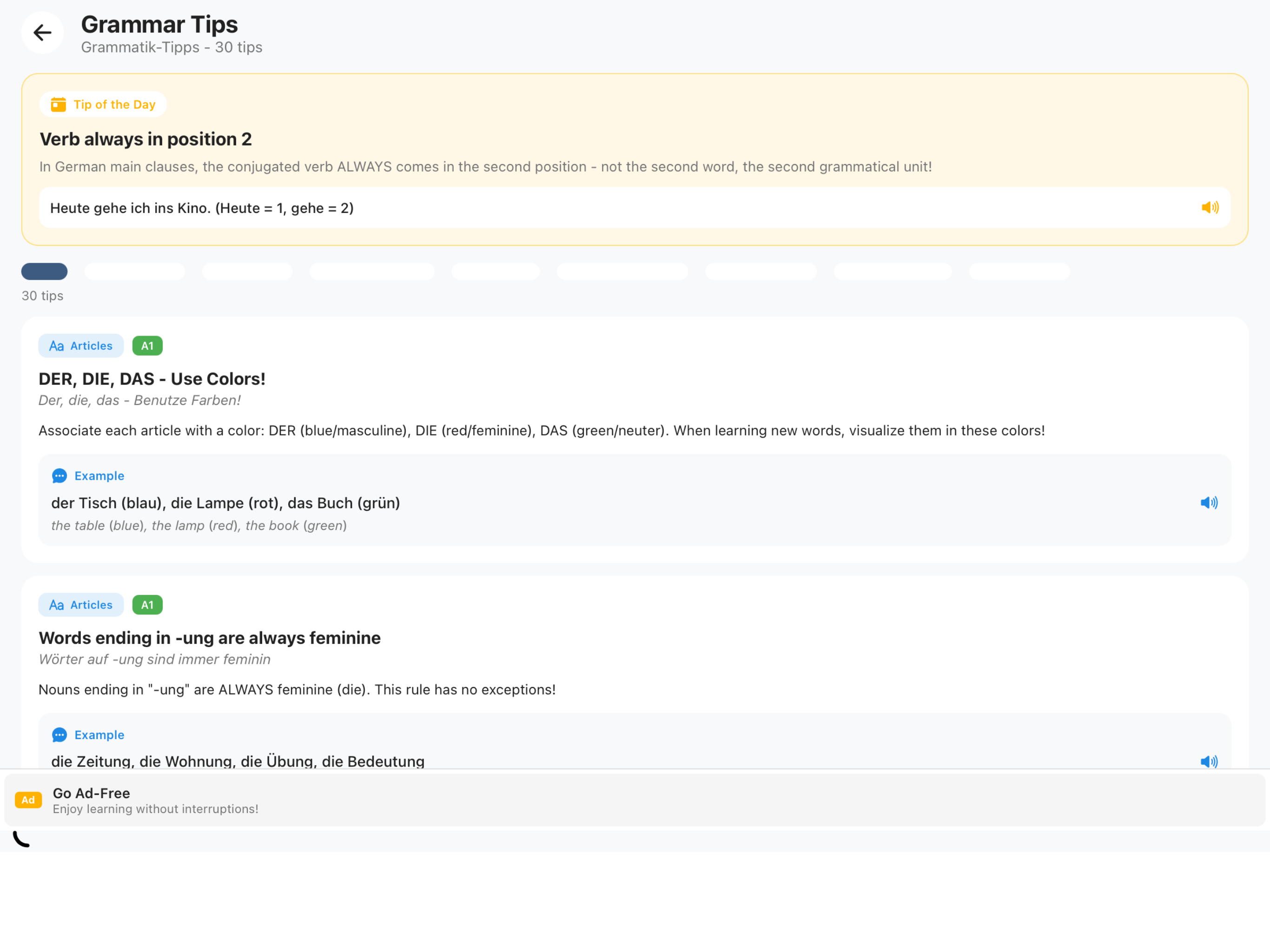The height and width of the screenshot is (952, 1270).
Task: Open the Go Ad-Free banner
Action: [635, 800]
